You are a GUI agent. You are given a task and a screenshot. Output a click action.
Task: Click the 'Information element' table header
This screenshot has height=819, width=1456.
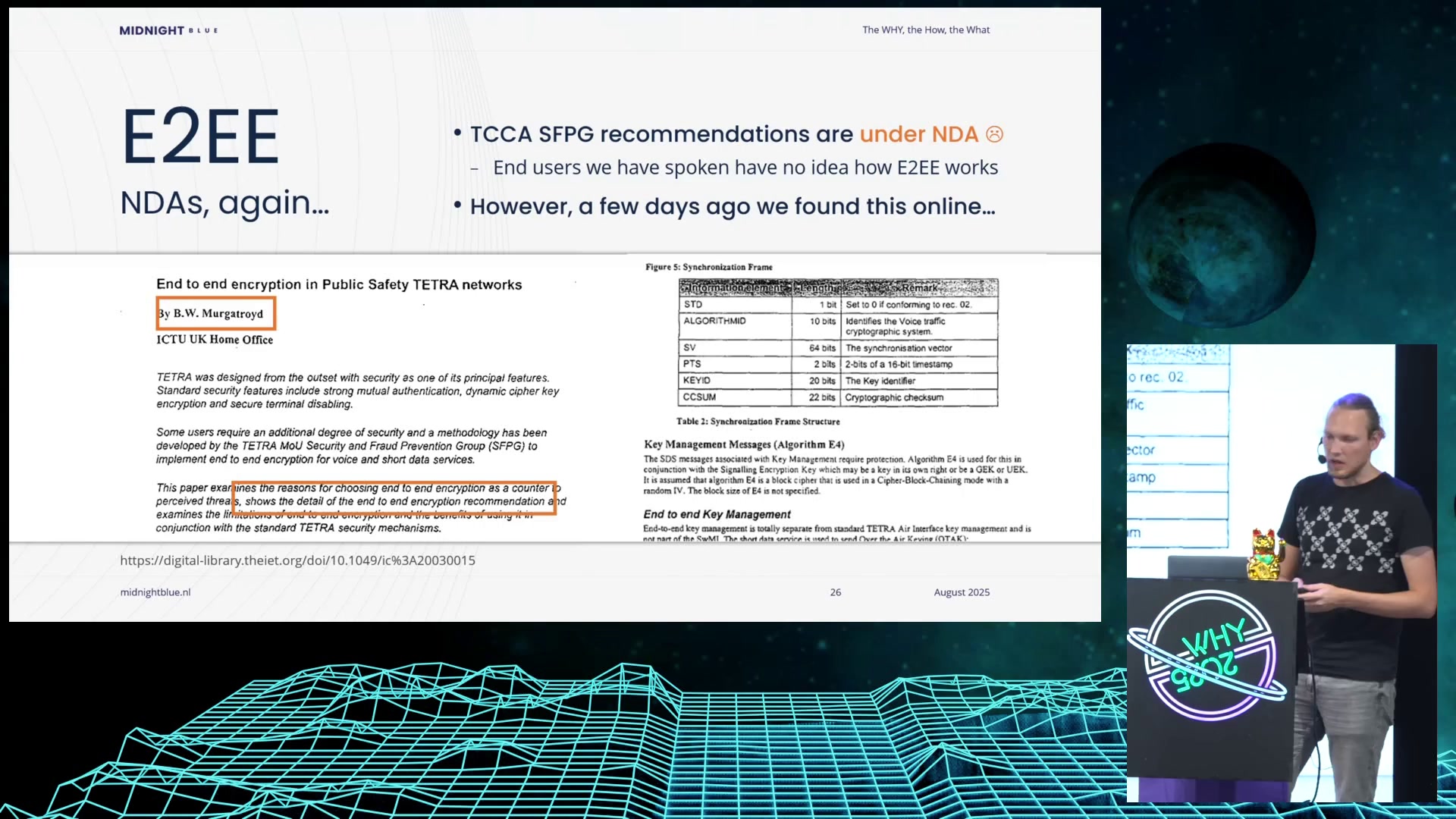coord(735,288)
